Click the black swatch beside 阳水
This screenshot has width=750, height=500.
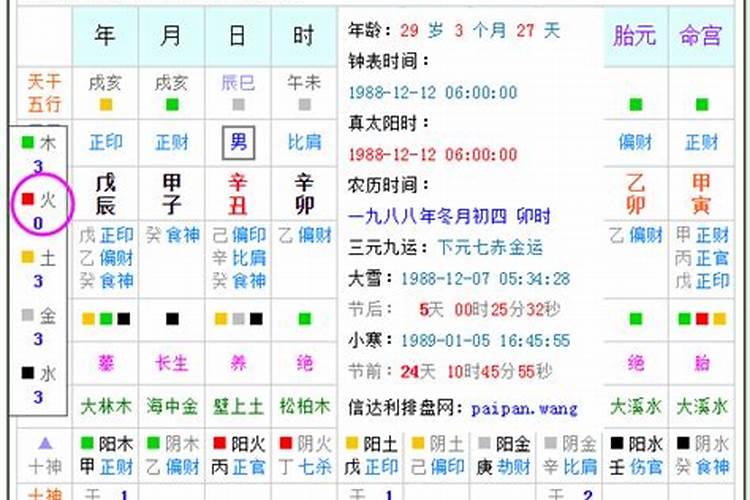[x=617, y=443]
